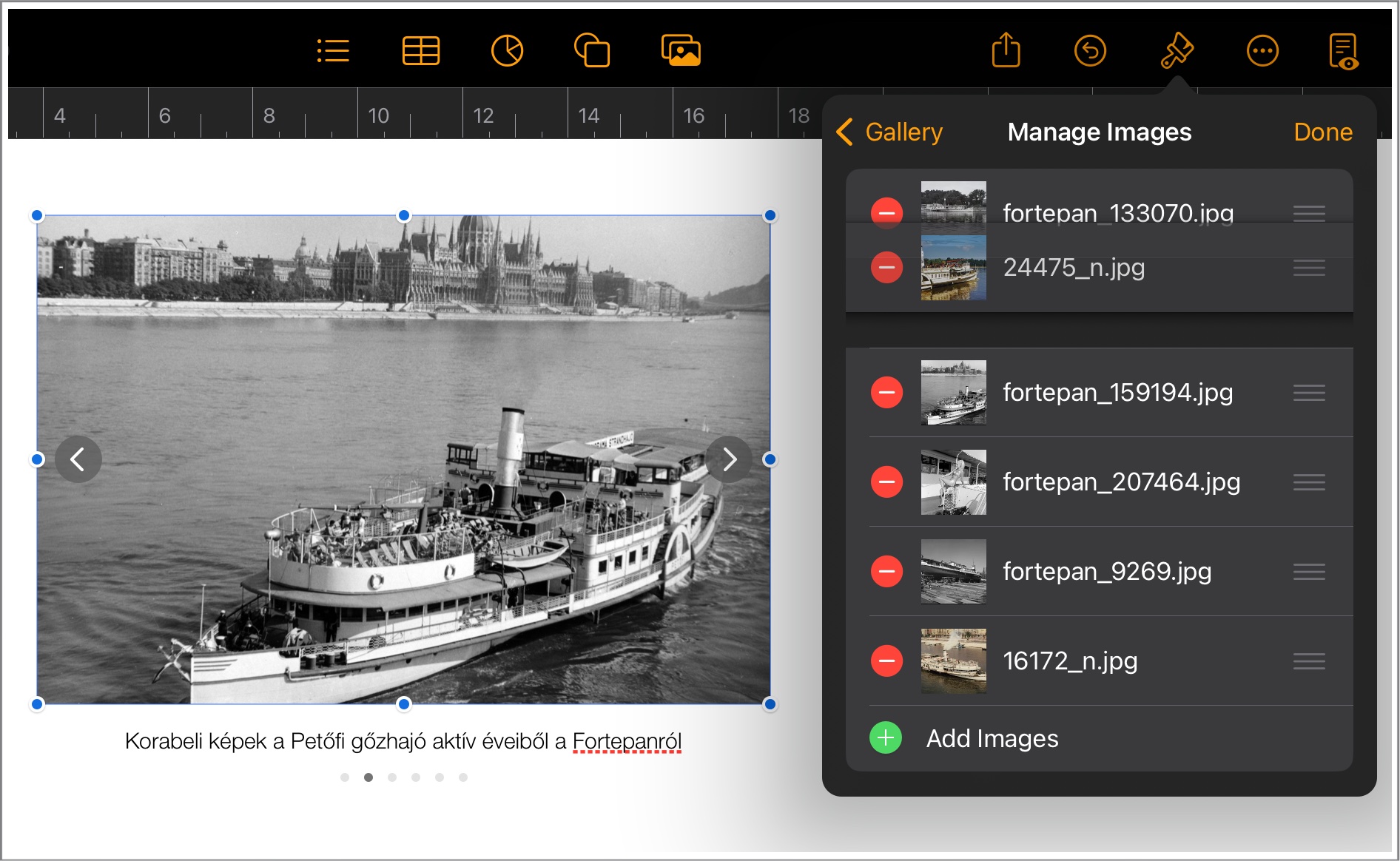The image size is (1400, 861).
Task: Tap Done in Manage Images
Action: click(1323, 132)
